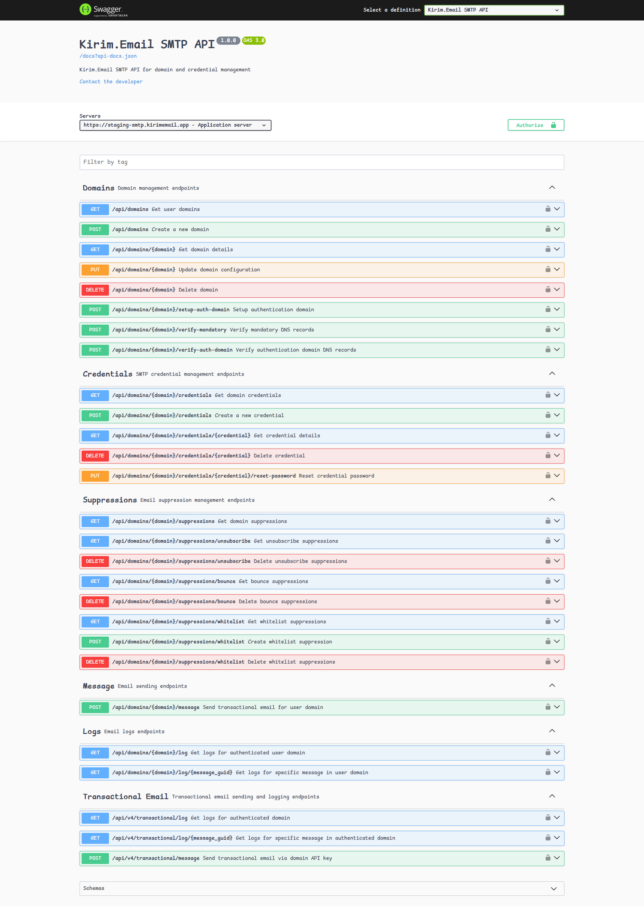
Task: Click lock icon on Get unsubscribe suppressions row
Action: click(547, 541)
